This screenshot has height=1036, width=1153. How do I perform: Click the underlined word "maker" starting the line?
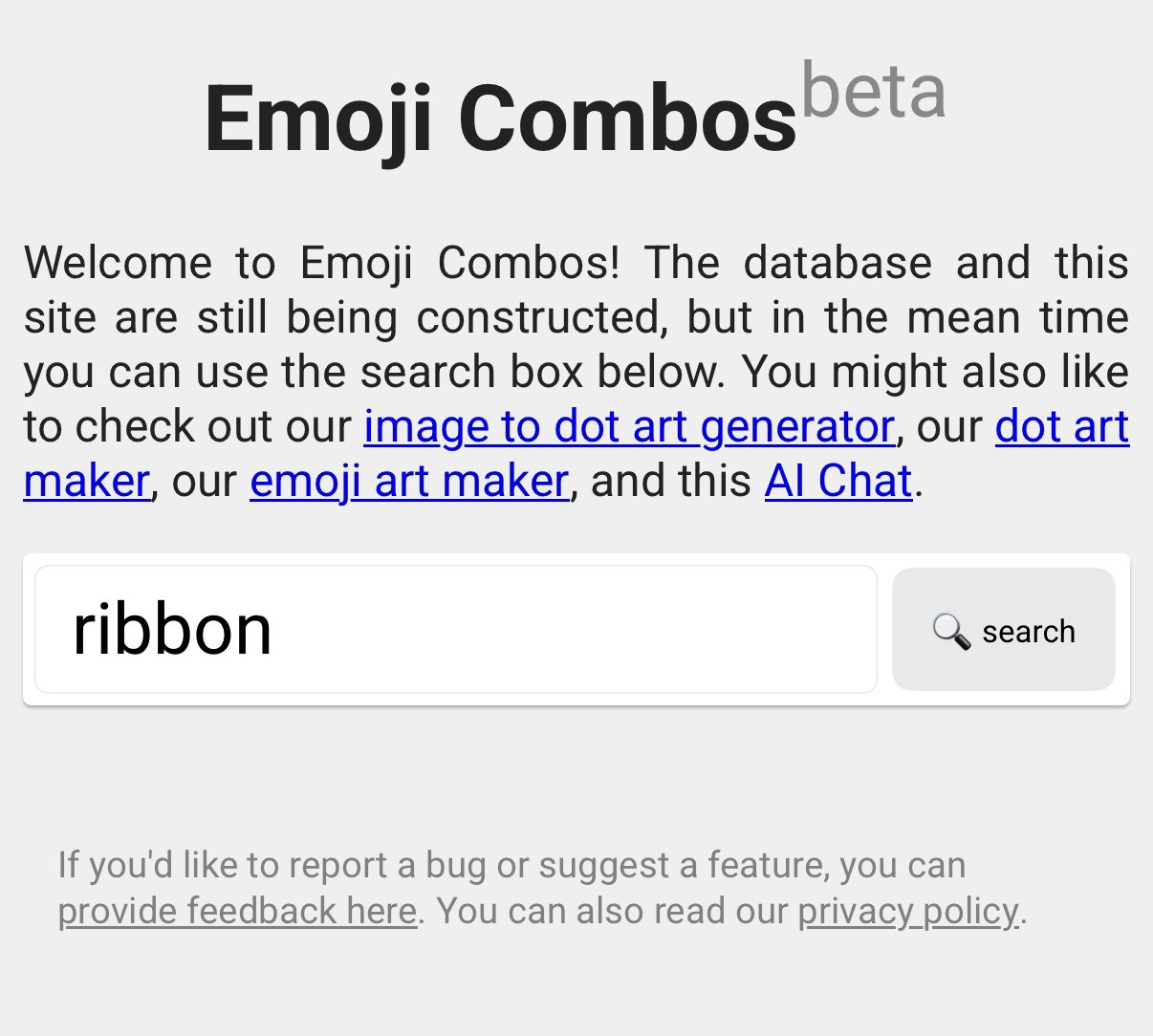pyautogui.click(x=87, y=481)
